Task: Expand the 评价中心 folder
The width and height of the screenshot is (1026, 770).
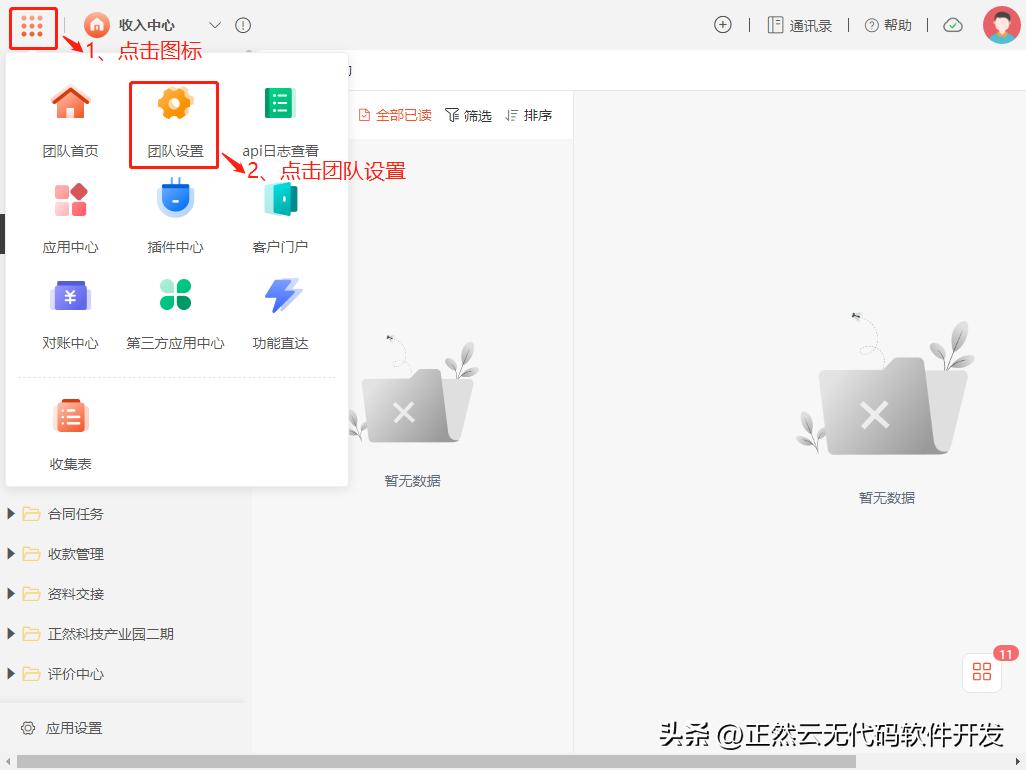Action: [11, 673]
